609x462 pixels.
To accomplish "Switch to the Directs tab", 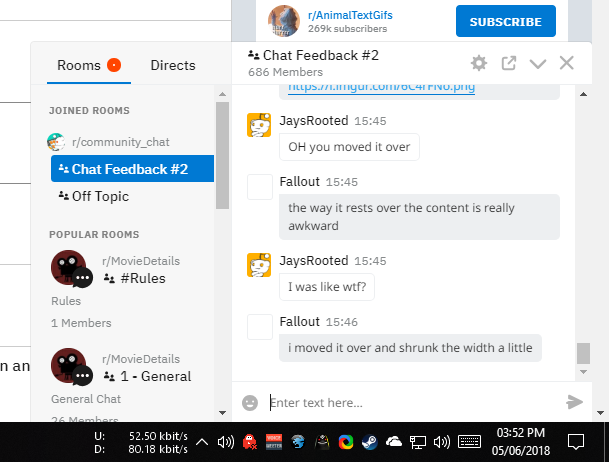I will [x=173, y=65].
